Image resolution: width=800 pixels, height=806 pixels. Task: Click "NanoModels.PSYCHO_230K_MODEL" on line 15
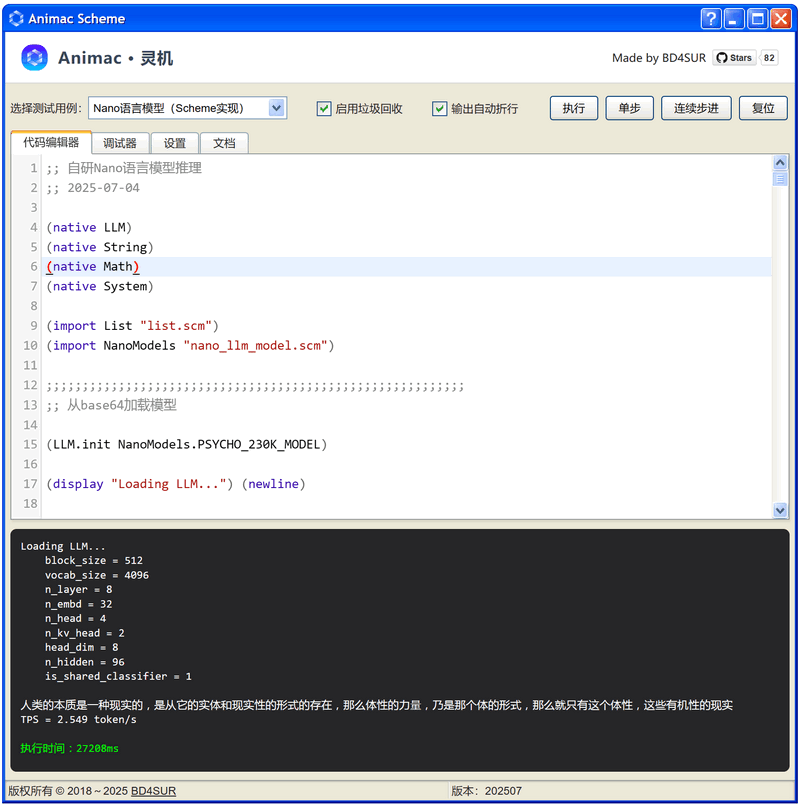(x=219, y=444)
